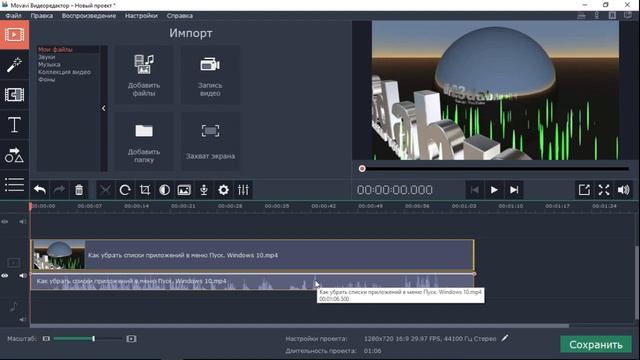The height and width of the screenshot is (360, 640).
Task: Open the Edit (Правка) menu
Action: coord(42,16)
